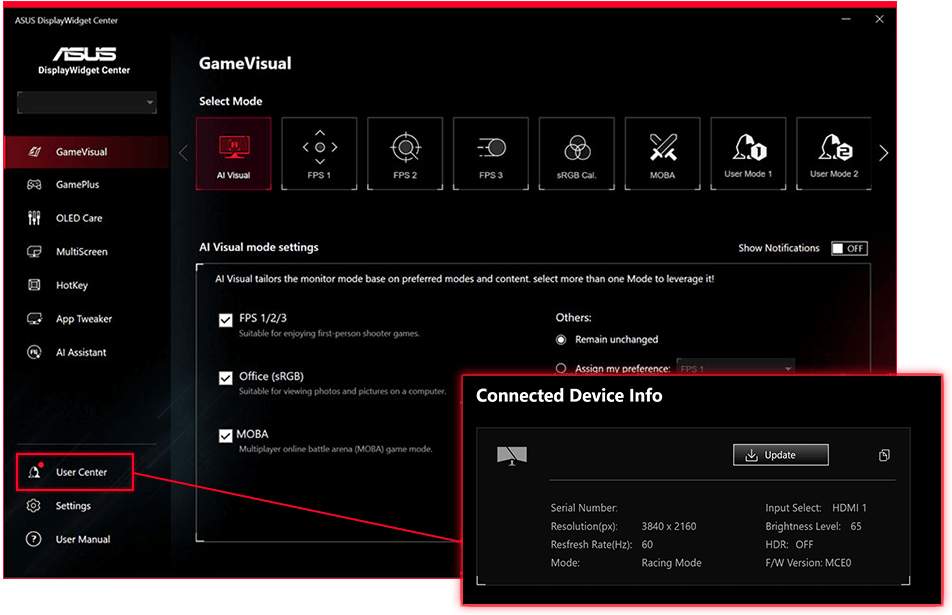This screenshot has height=615, width=952.
Task: Open the Assign my preference FPS 1 dropdown
Action: 735,368
